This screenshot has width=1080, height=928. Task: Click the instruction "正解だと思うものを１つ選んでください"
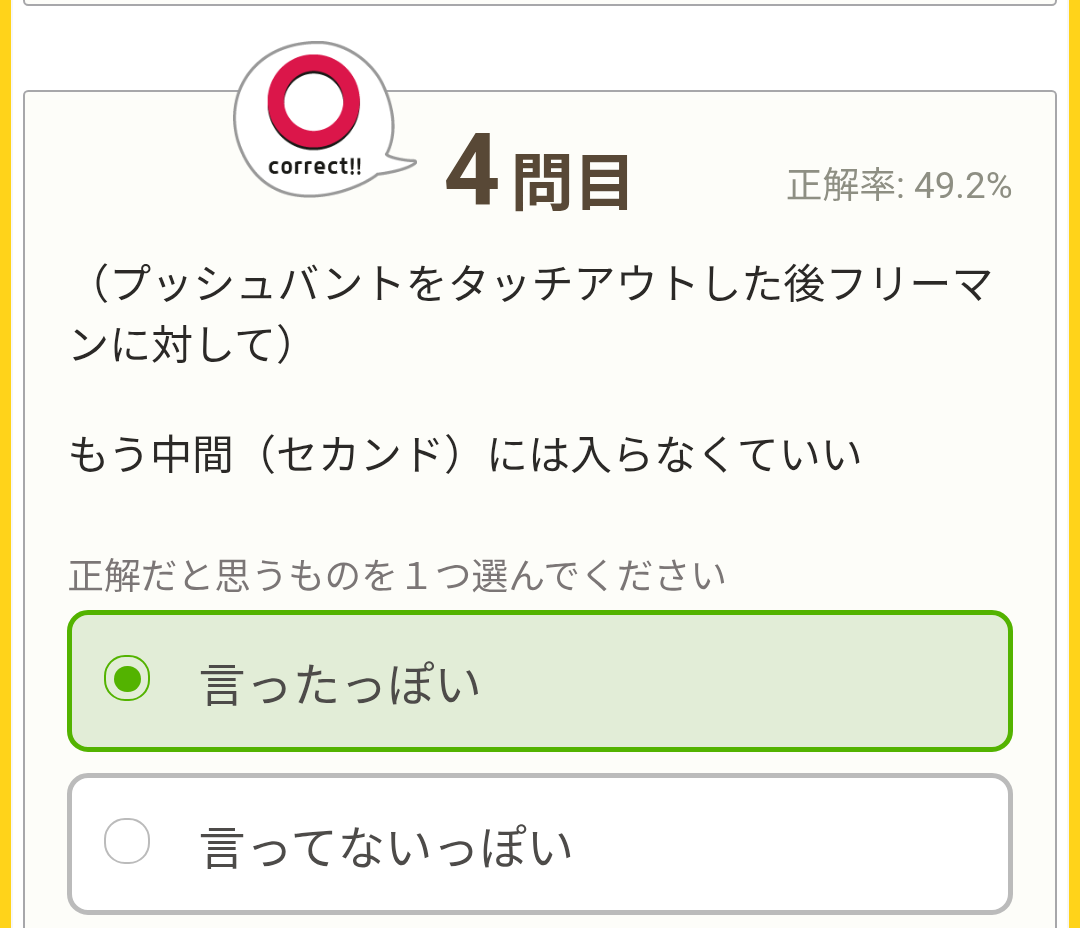click(397, 577)
